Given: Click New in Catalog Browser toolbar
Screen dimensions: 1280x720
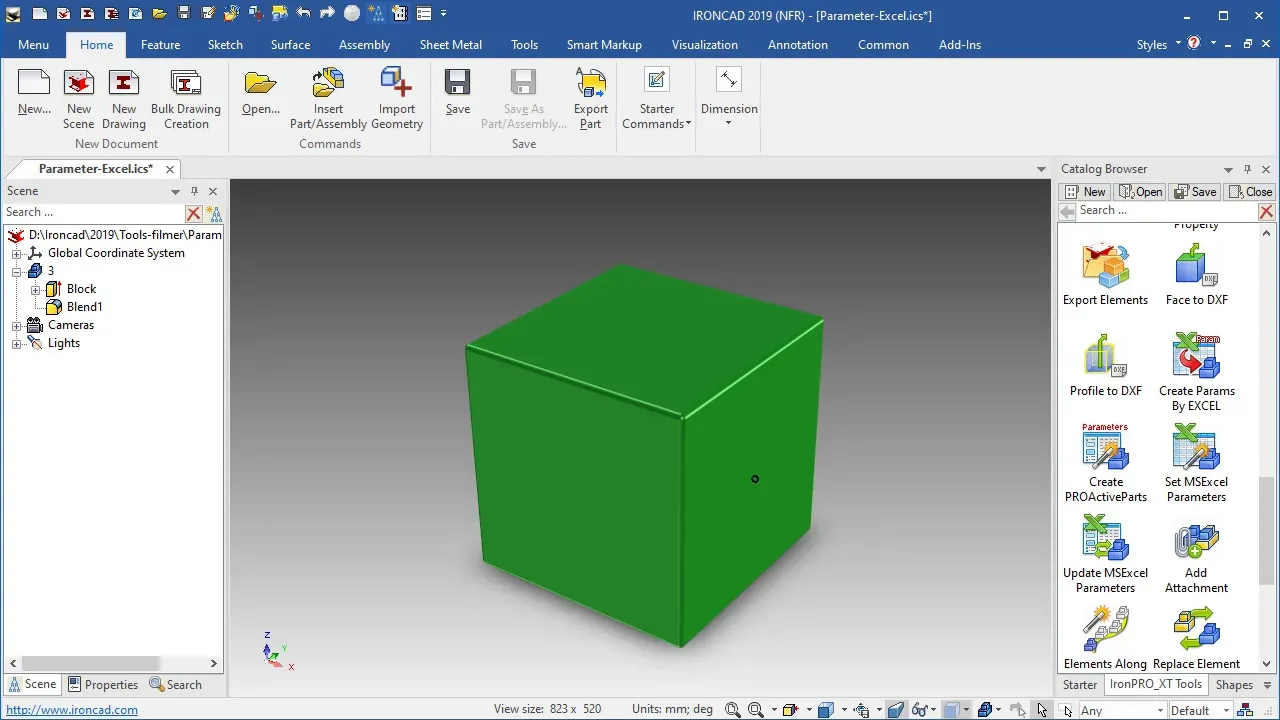Looking at the screenshot, I should pyautogui.click(x=1085, y=192).
